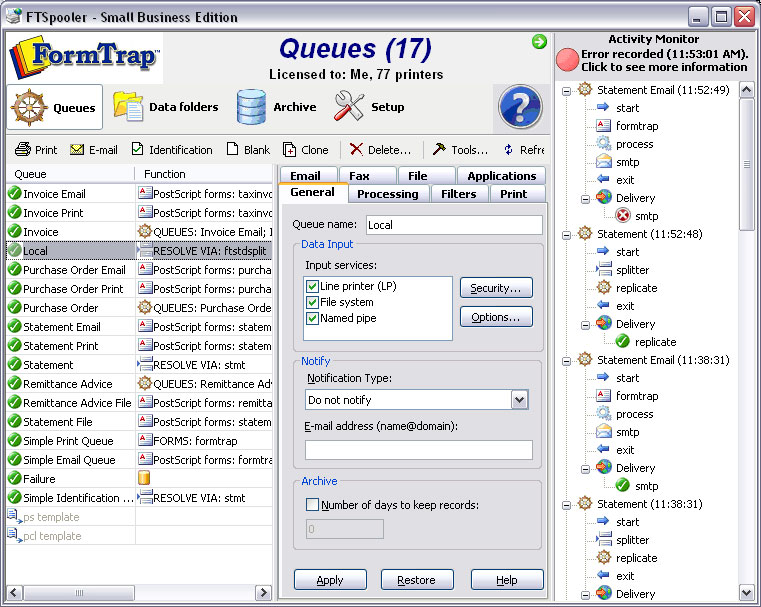Click the pcl template document icon
Screen dimensions: 761x607
click(x=13, y=534)
